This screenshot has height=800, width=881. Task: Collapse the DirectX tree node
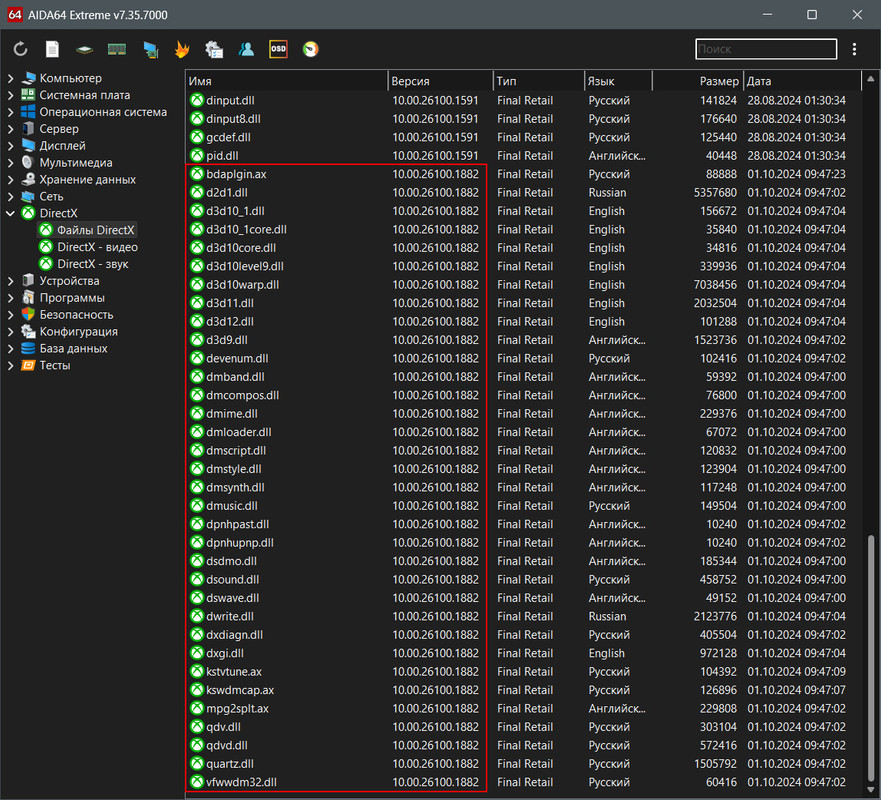(10, 213)
